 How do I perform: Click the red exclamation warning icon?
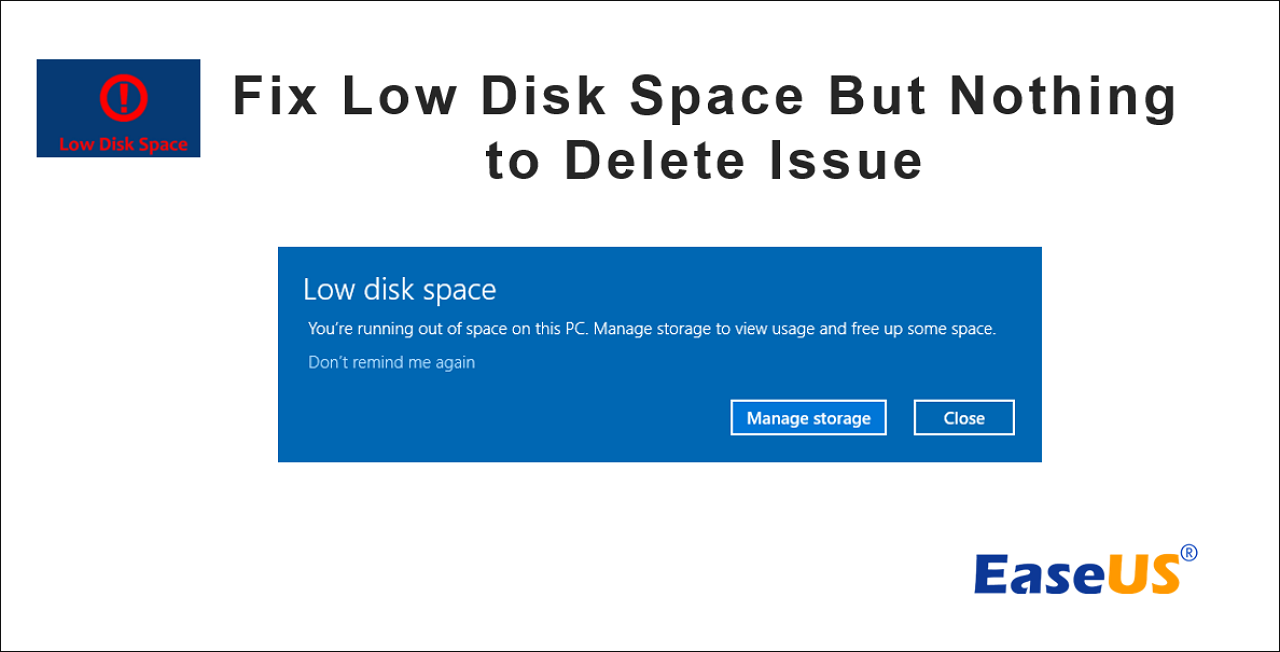(x=123, y=98)
